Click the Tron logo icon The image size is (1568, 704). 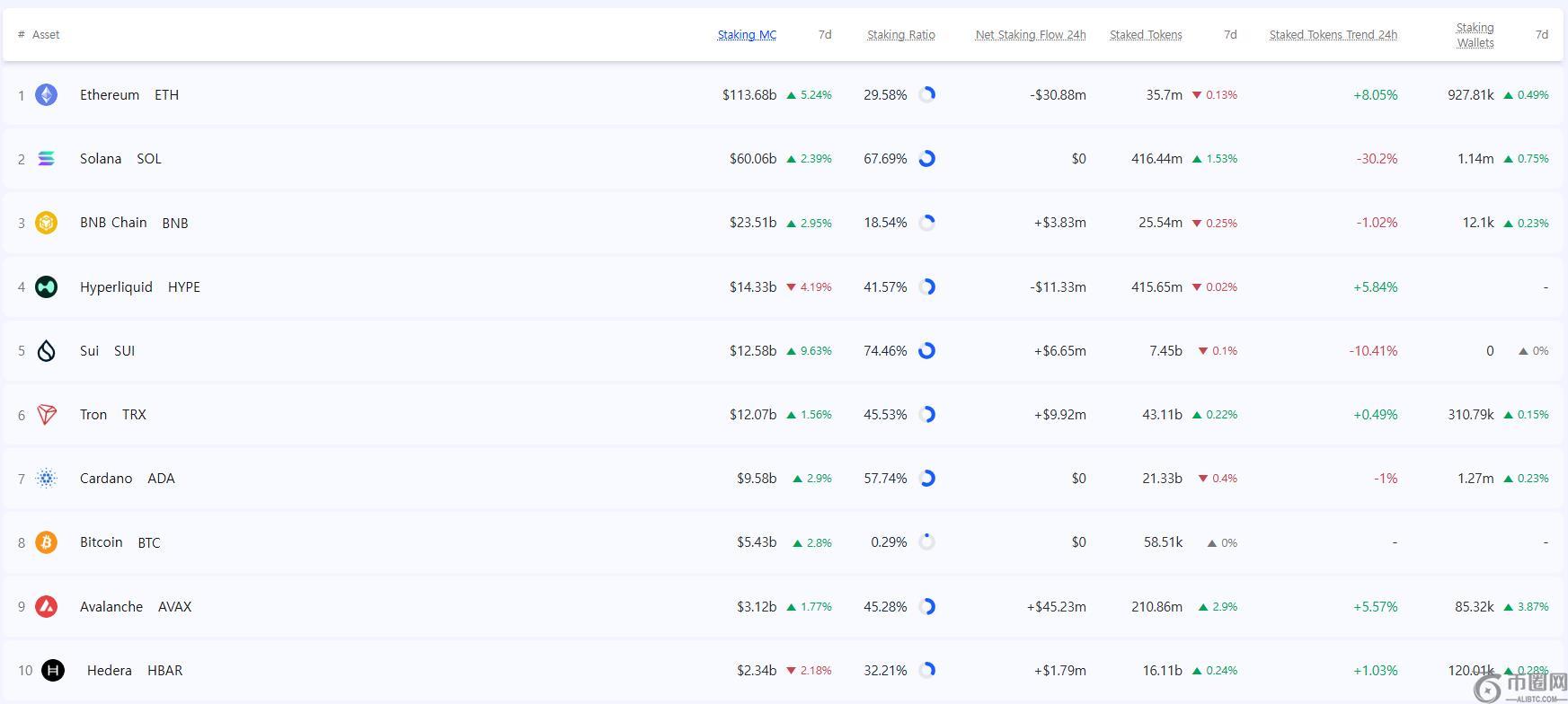(x=46, y=415)
